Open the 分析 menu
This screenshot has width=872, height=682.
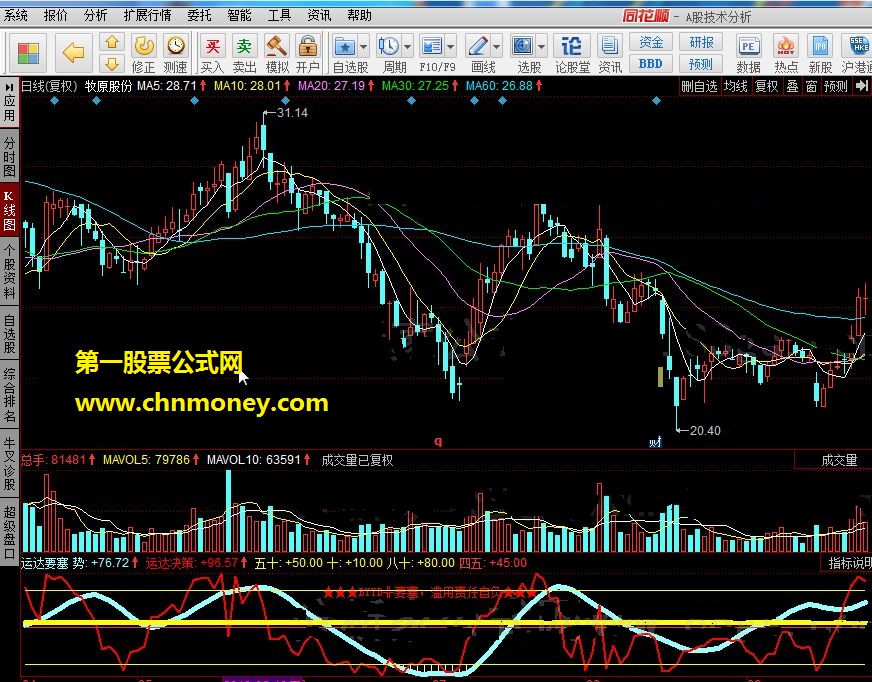pos(95,16)
